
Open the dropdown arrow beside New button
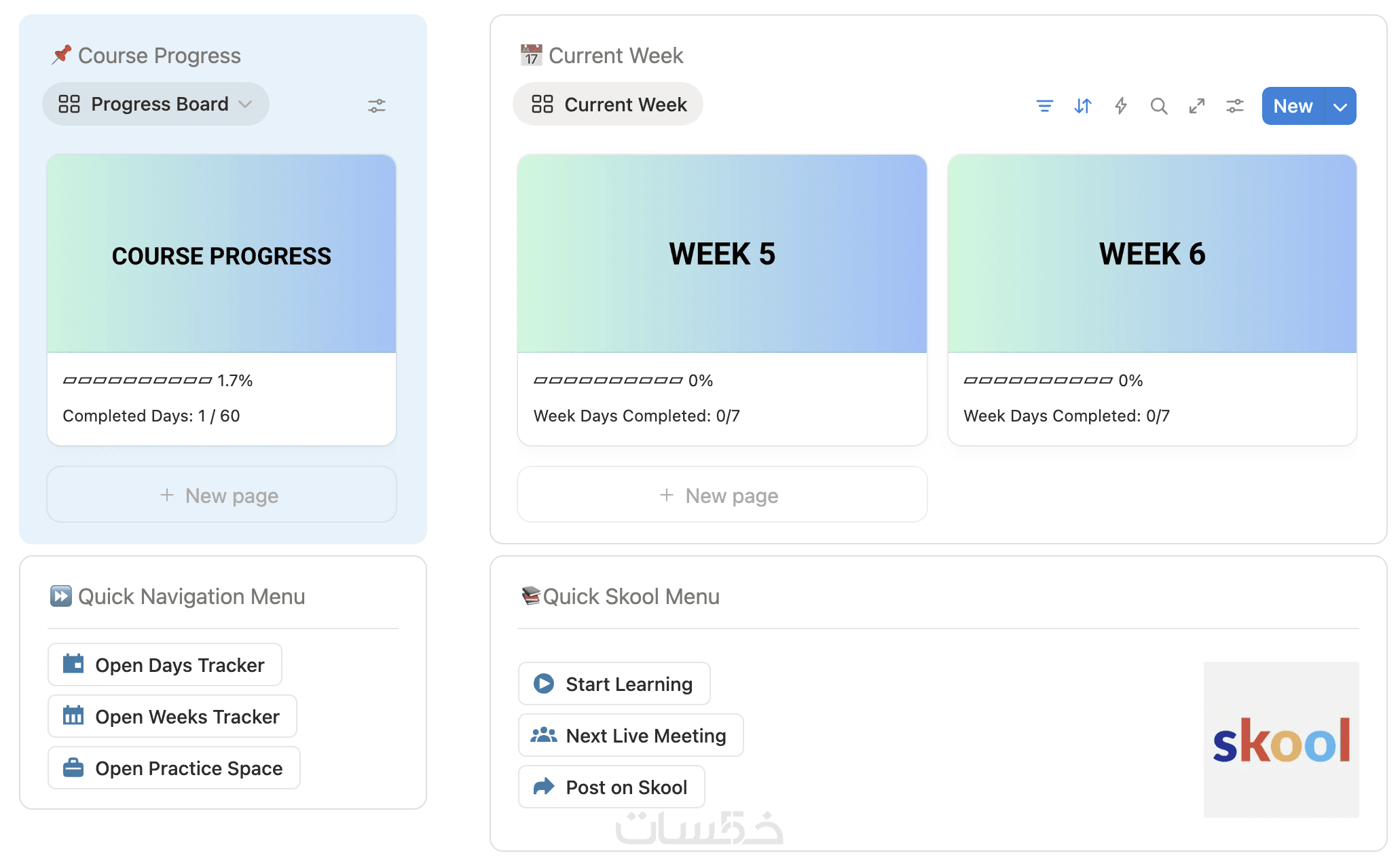pyautogui.click(x=1340, y=107)
